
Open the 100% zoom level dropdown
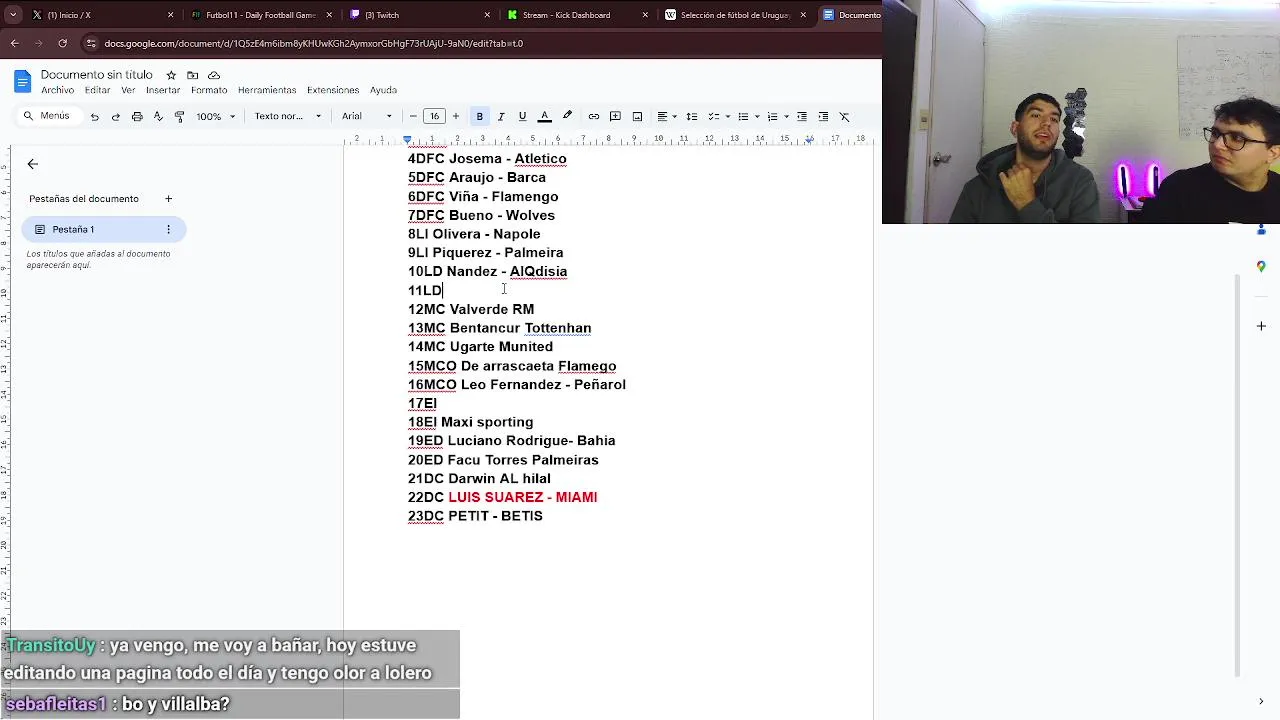pos(216,117)
